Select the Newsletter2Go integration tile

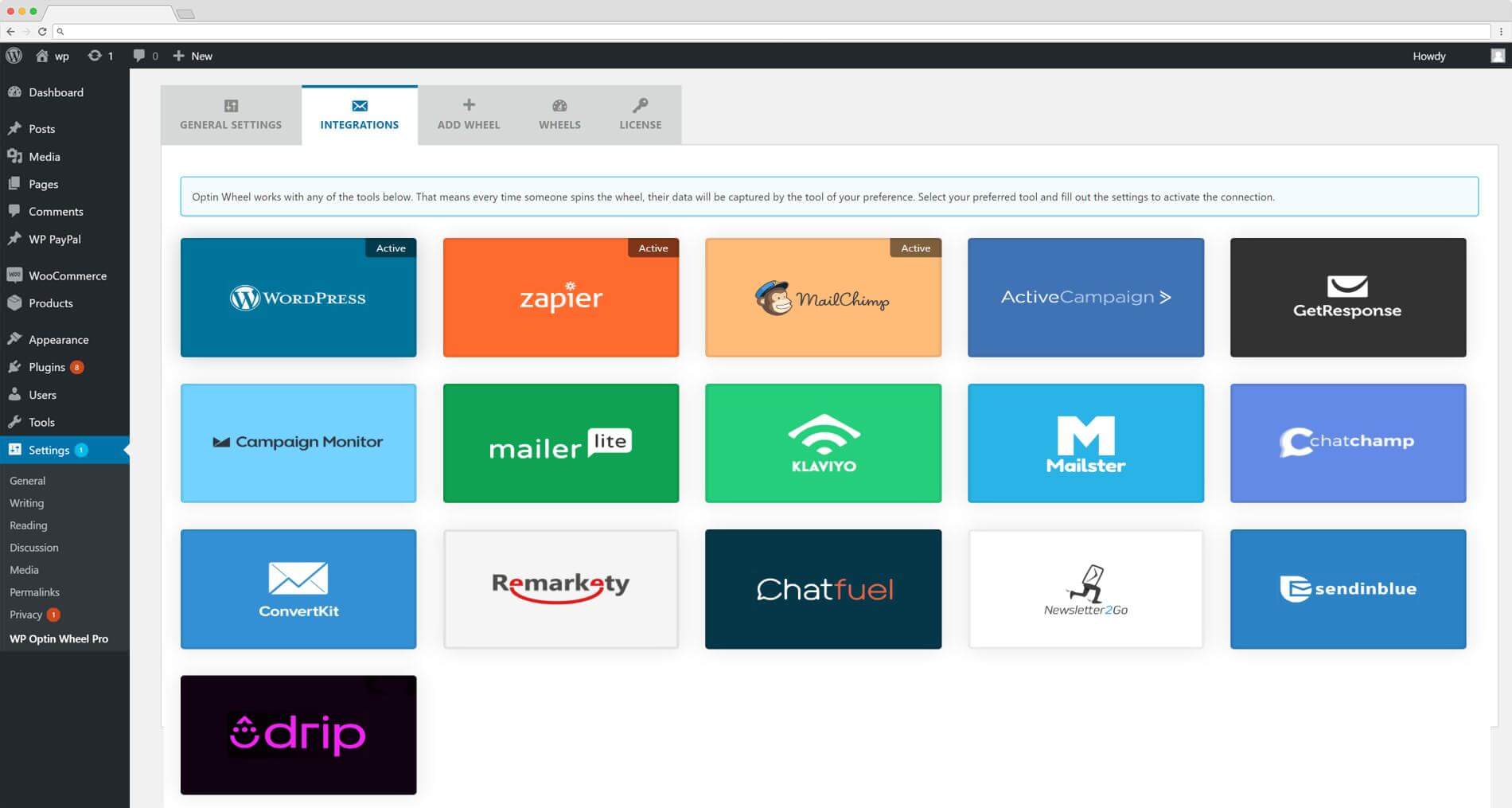(1085, 589)
